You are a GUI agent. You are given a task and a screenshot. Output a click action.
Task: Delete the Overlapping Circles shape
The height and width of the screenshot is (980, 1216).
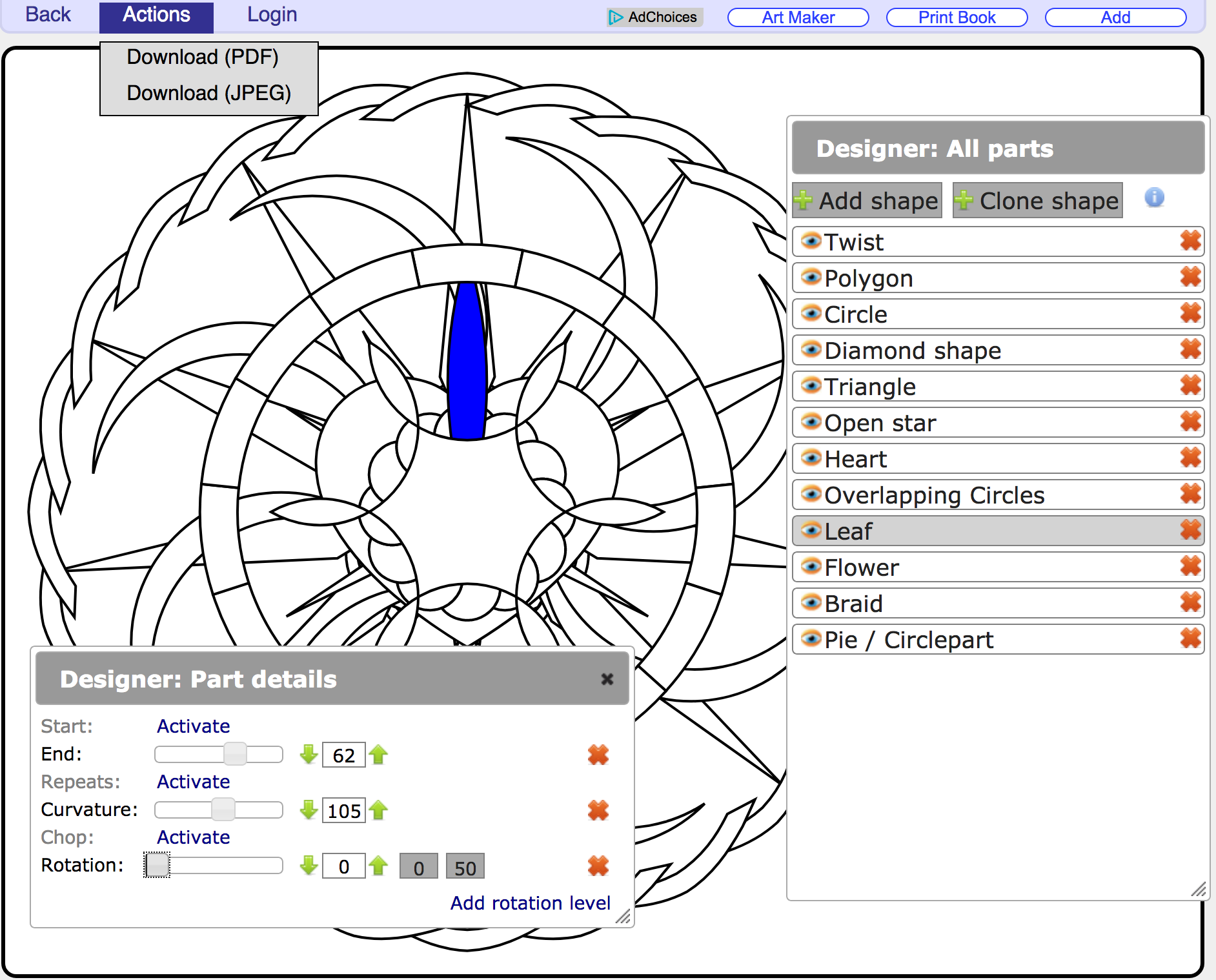pos(1190,494)
